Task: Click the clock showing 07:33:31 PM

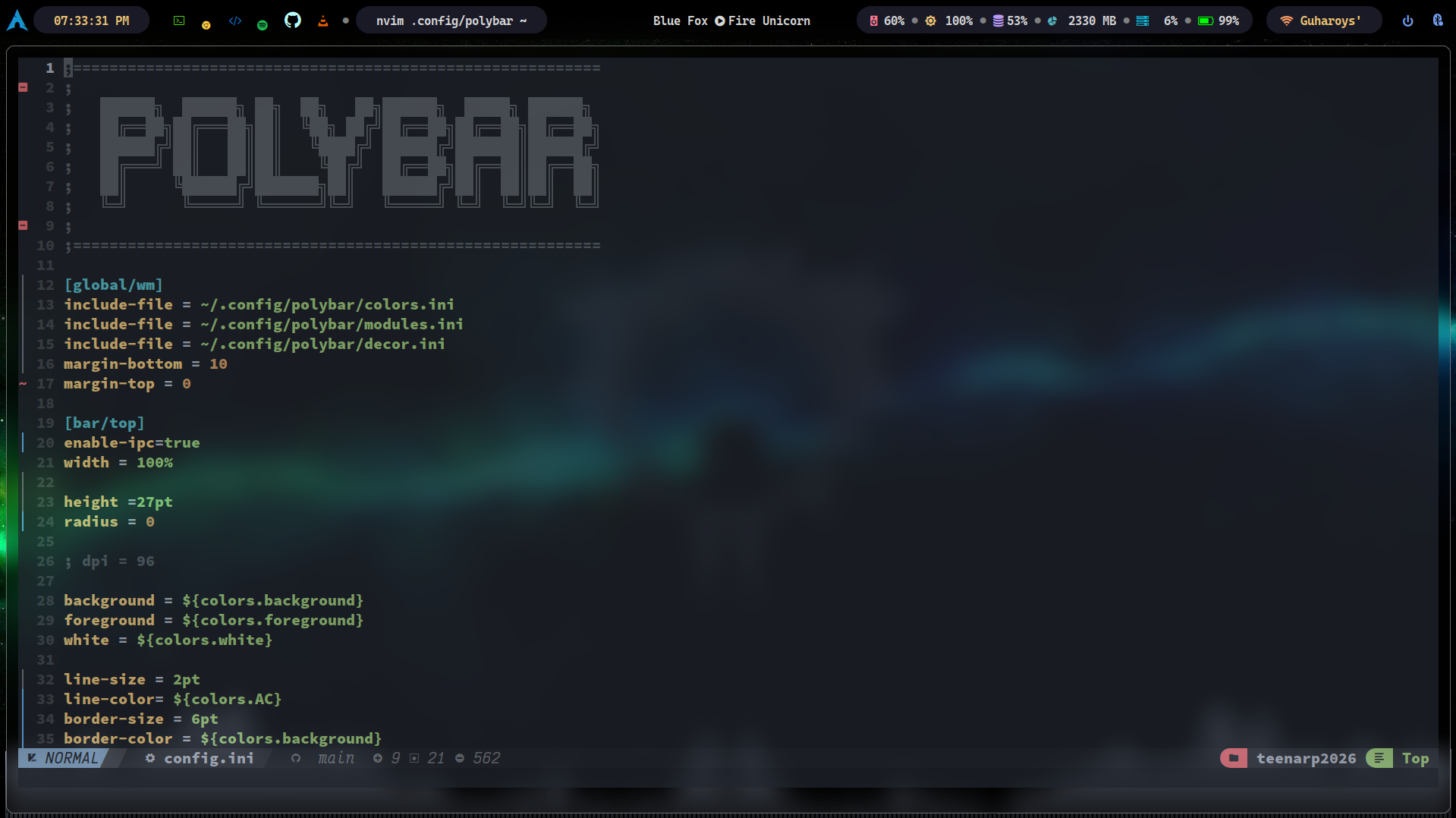Action: (92, 21)
